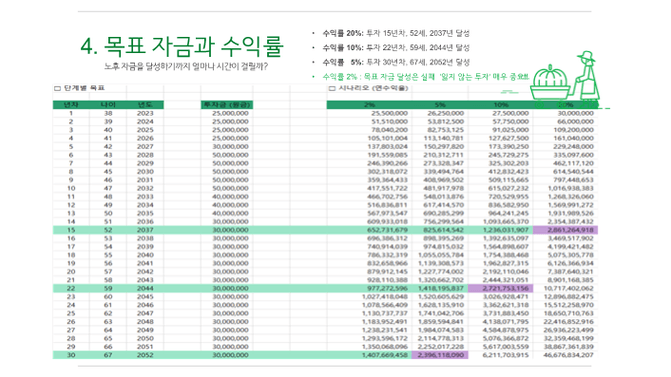Click the 10% scenario column header
The height and width of the screenshot is (377, 671).
coord(501,105)
